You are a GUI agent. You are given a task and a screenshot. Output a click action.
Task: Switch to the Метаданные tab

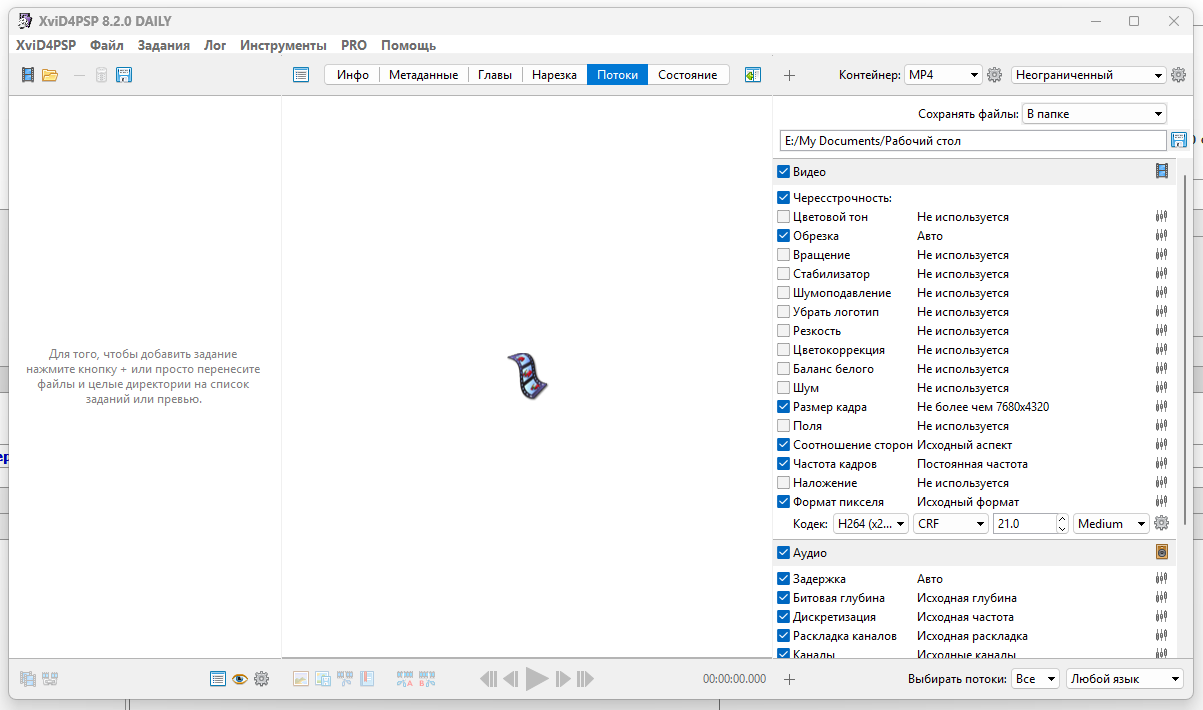click(424, 74)
